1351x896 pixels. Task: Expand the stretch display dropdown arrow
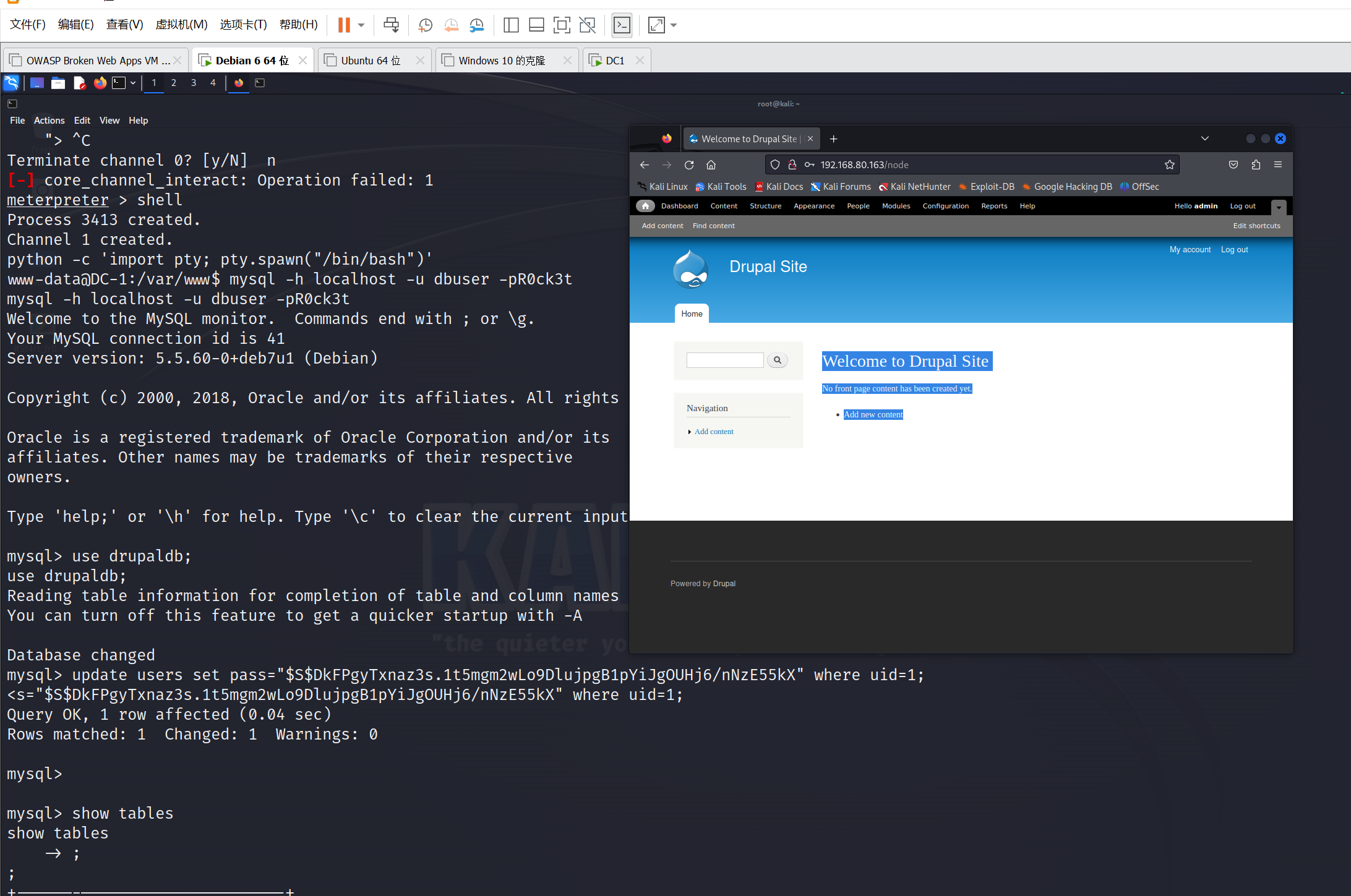click(x=674, y=25)
